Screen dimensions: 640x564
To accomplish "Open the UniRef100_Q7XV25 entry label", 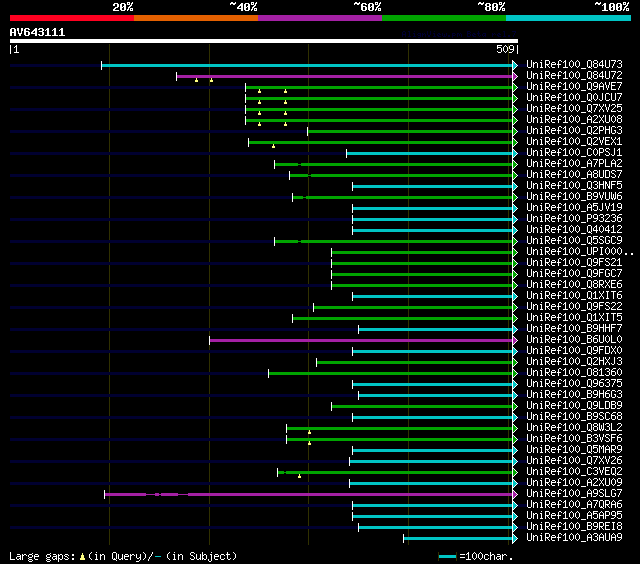I will tap(574, 109).
